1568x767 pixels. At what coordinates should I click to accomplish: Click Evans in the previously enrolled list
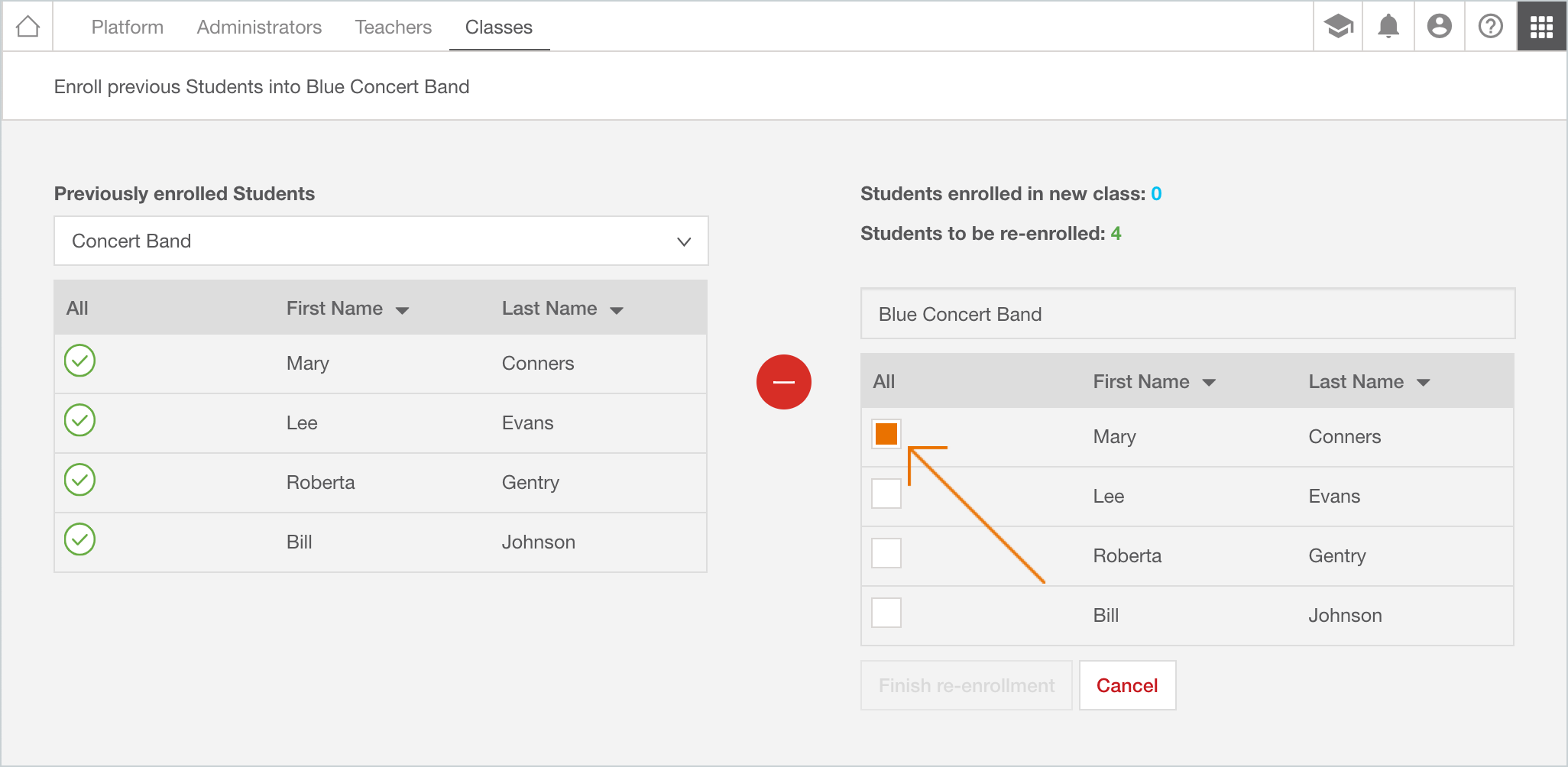527,423
